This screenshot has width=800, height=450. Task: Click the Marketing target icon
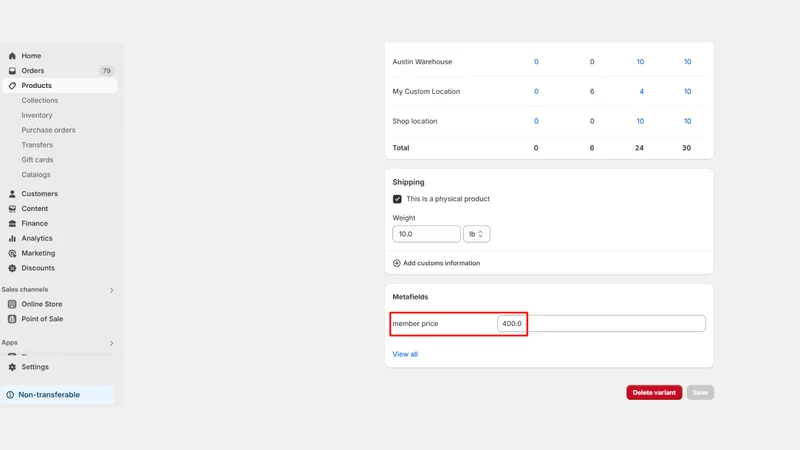pos(12,253)
